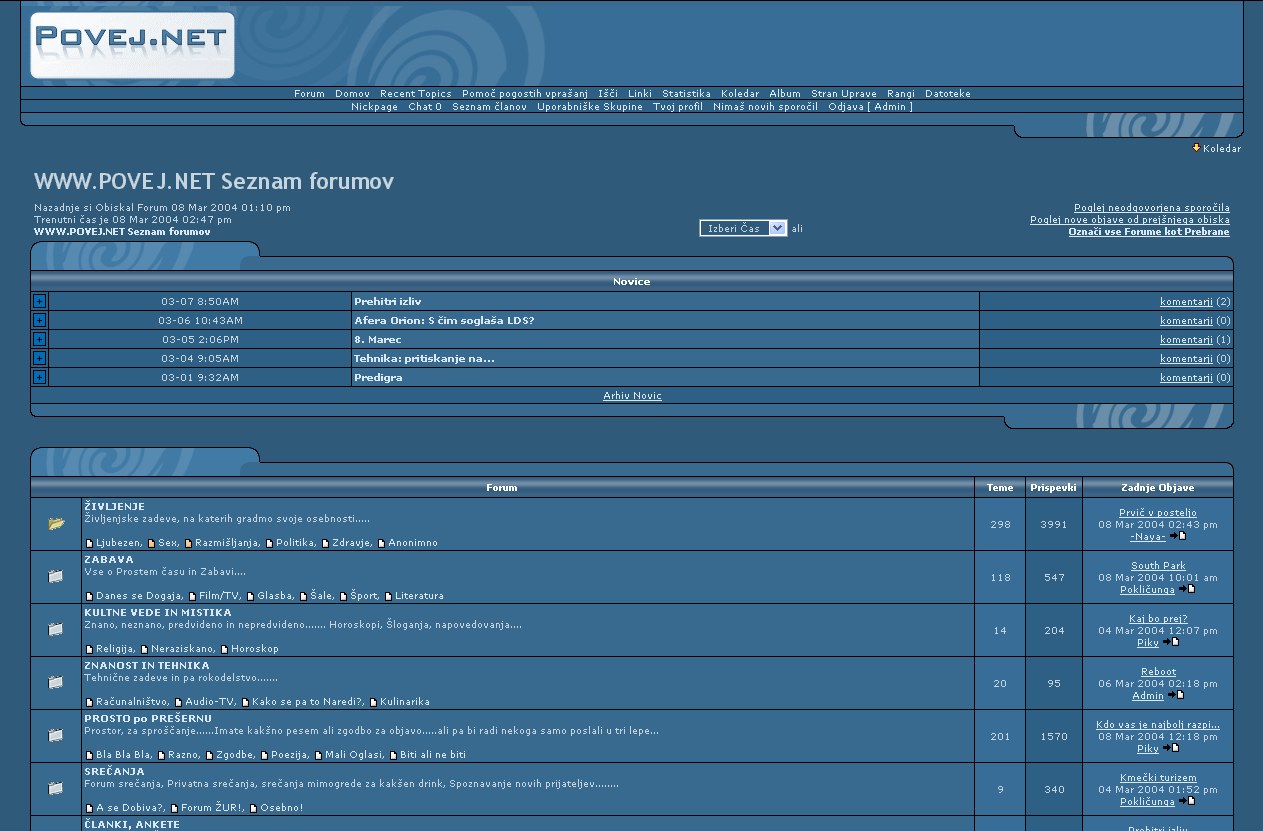View latest post icon next to Admin
Viewport: 1263px width, 831px height.
tap(1176, 695)
